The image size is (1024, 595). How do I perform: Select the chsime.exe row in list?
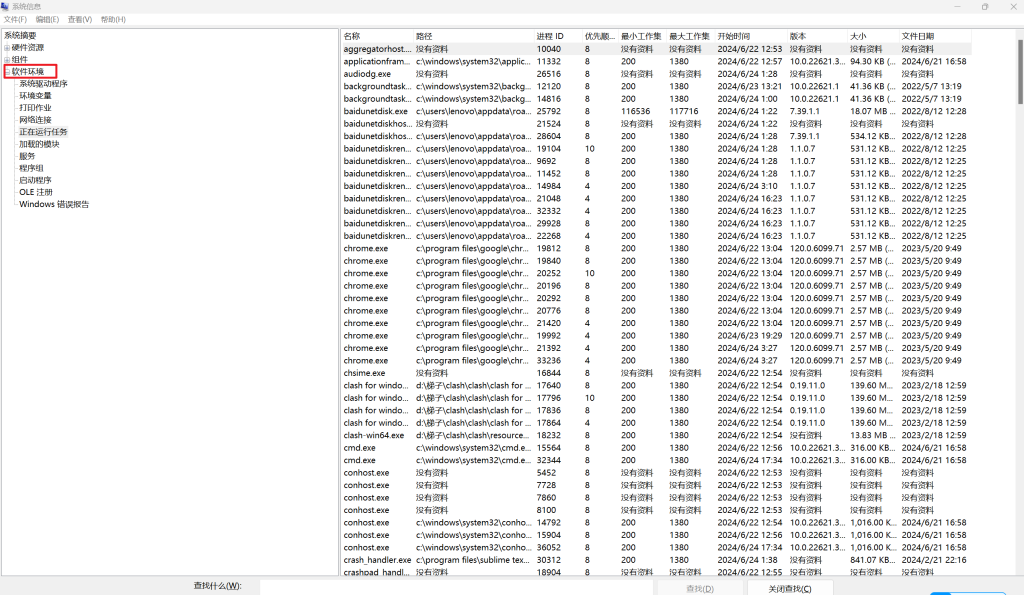pyautogui.click(x=365, y=373)
